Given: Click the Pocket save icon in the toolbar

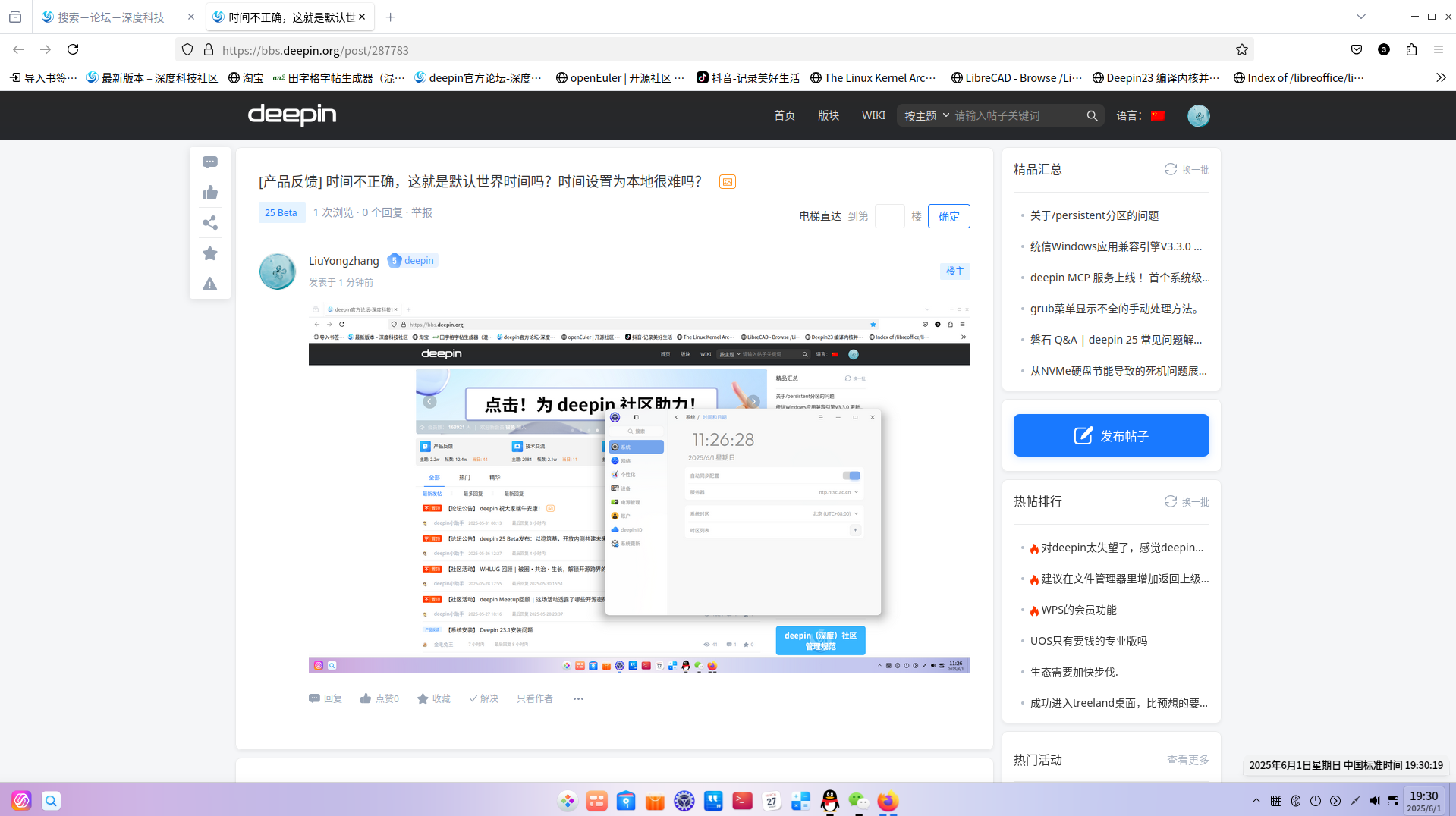Looking at the screenshot, I should tap(1357, 49).
